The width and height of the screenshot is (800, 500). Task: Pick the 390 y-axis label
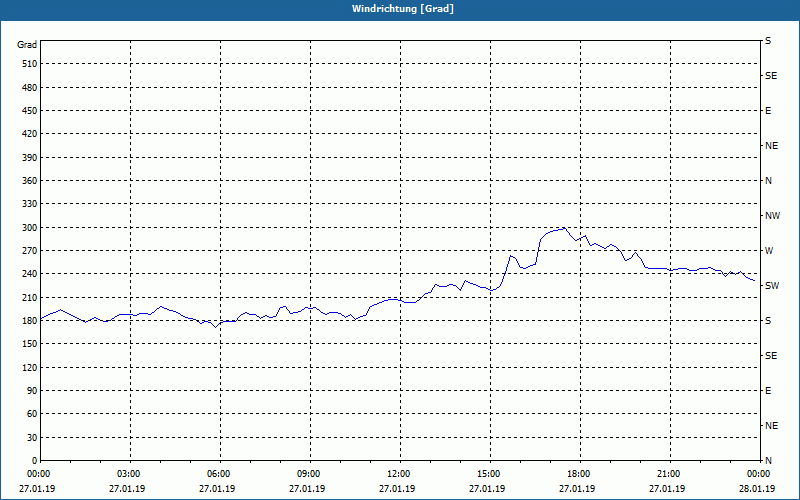click(30, 158)
